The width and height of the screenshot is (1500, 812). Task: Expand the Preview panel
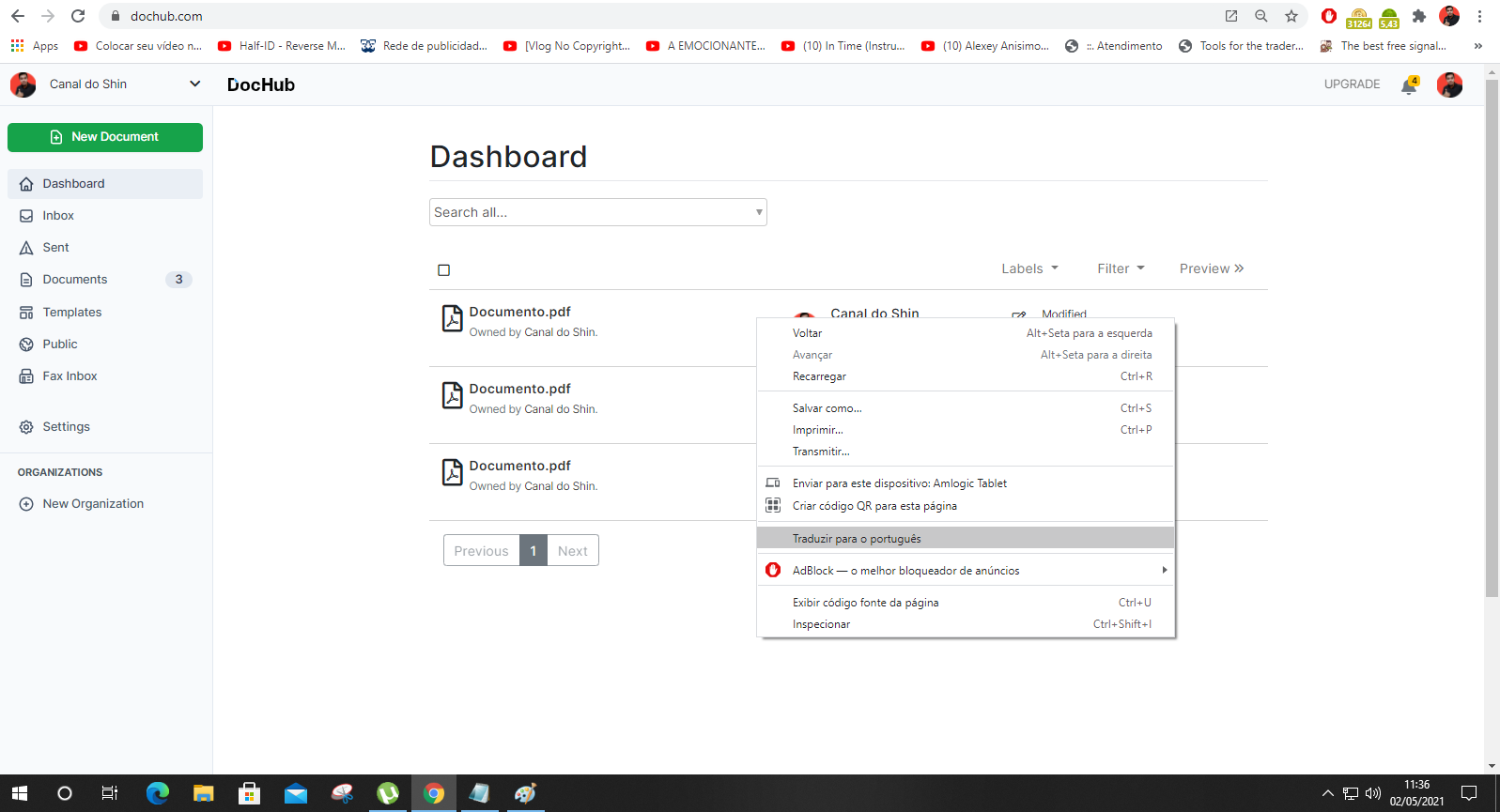(1212, 268)
